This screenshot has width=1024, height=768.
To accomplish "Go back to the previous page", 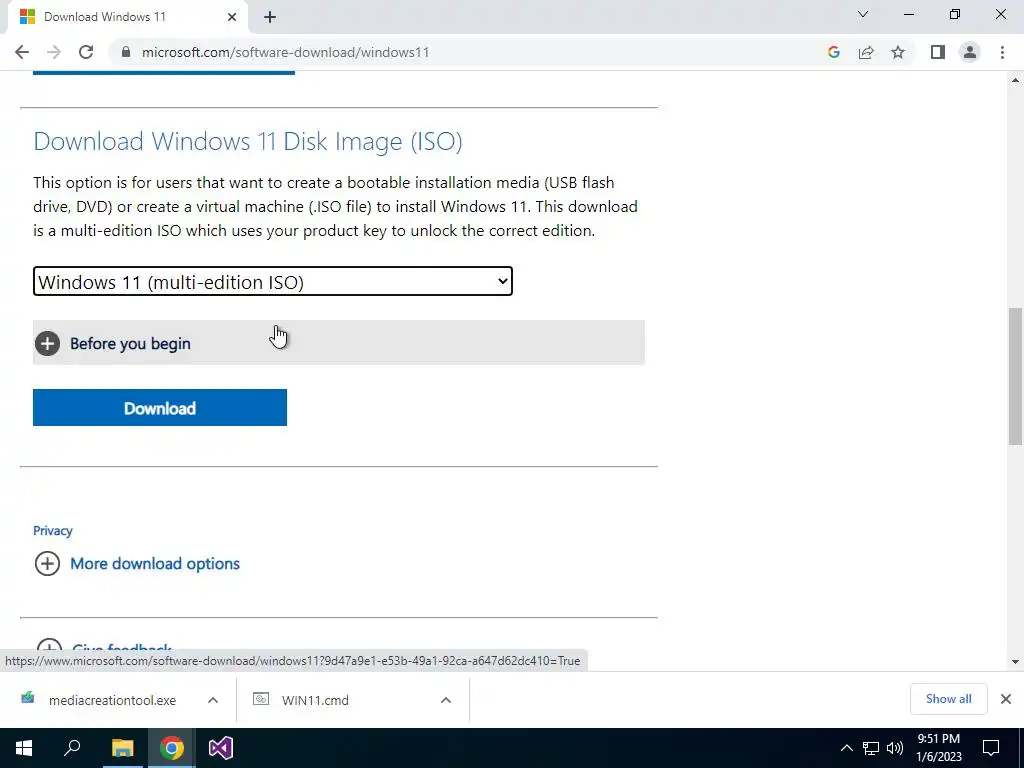I will tap(22, 52).
